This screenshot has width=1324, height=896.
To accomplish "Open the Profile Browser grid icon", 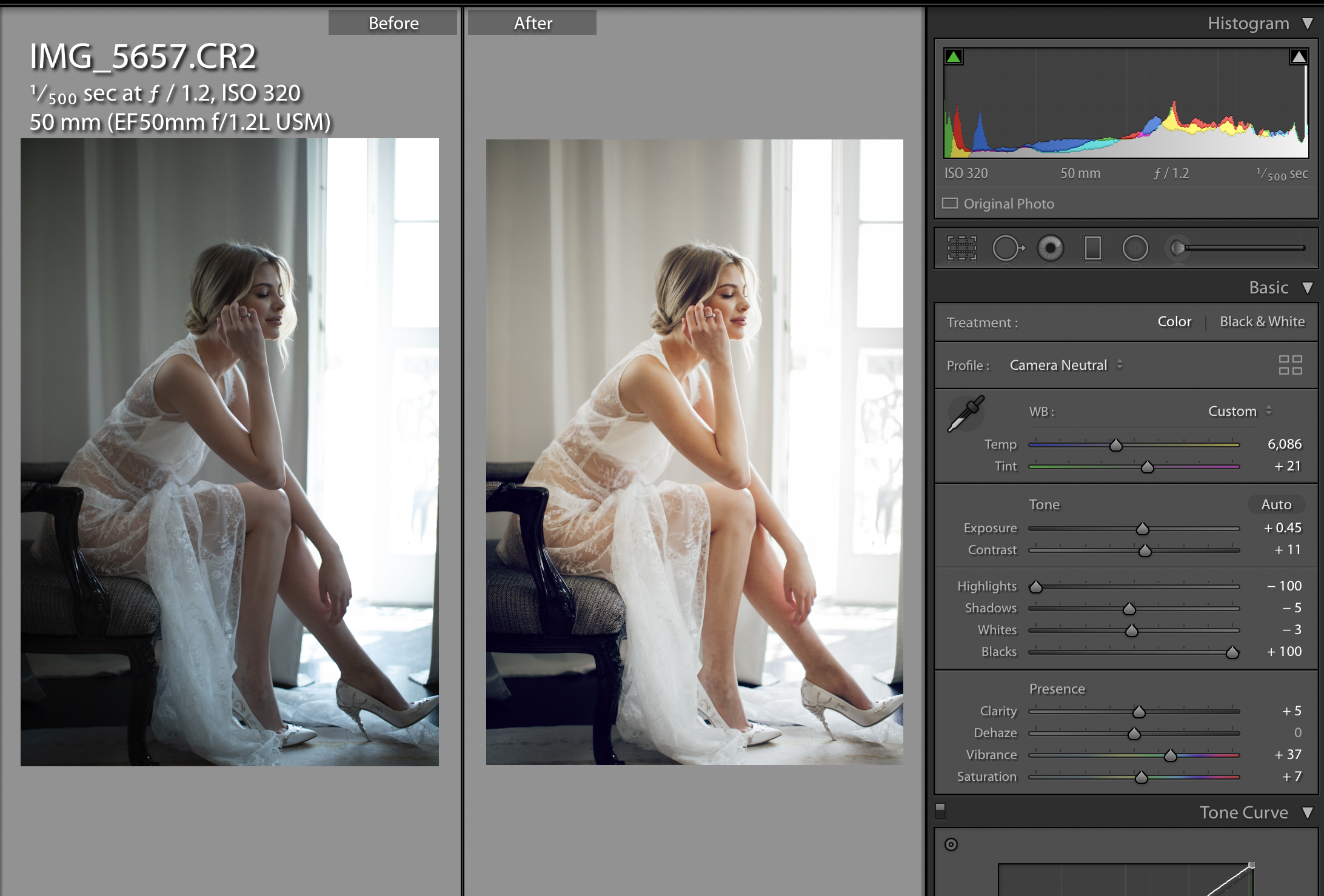I will (1290, 365).
